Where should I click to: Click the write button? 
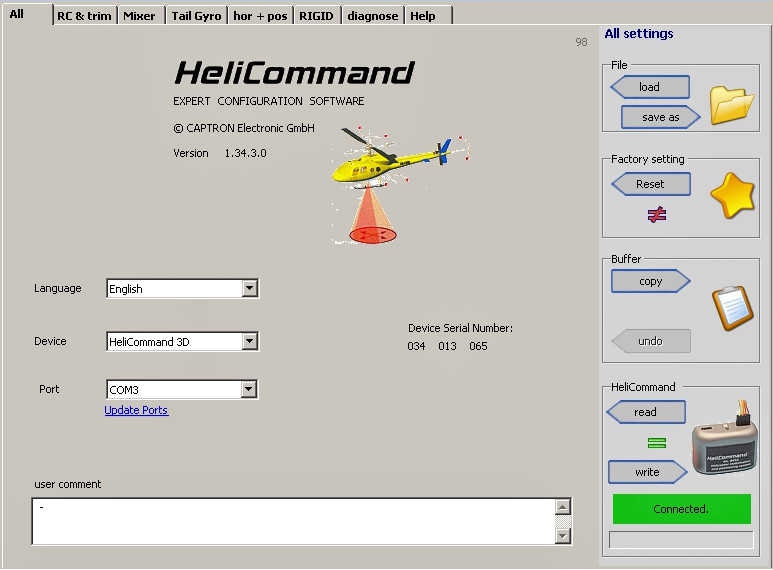648,472
